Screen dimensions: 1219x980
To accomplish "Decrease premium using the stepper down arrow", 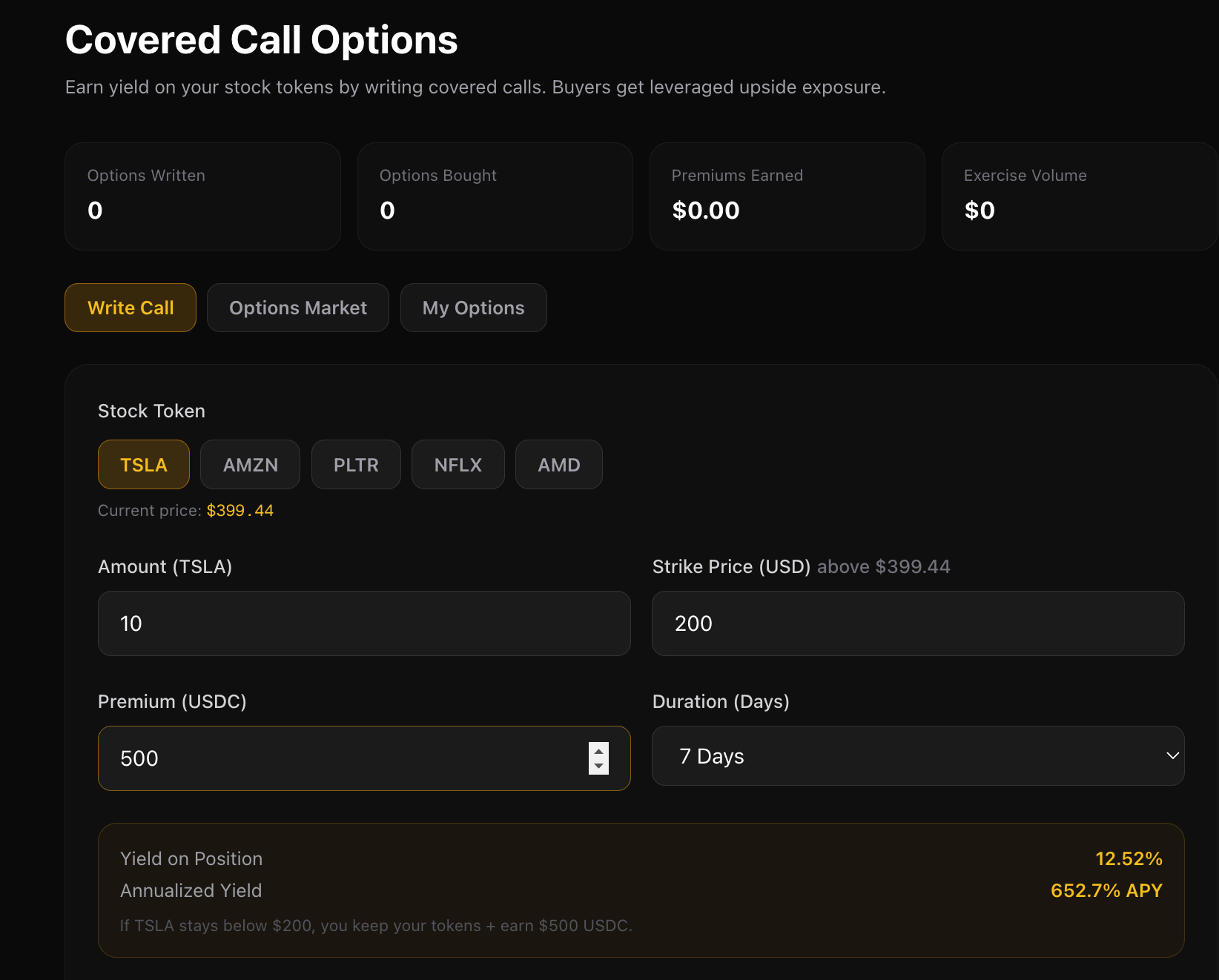I will [x=598, y=767].
